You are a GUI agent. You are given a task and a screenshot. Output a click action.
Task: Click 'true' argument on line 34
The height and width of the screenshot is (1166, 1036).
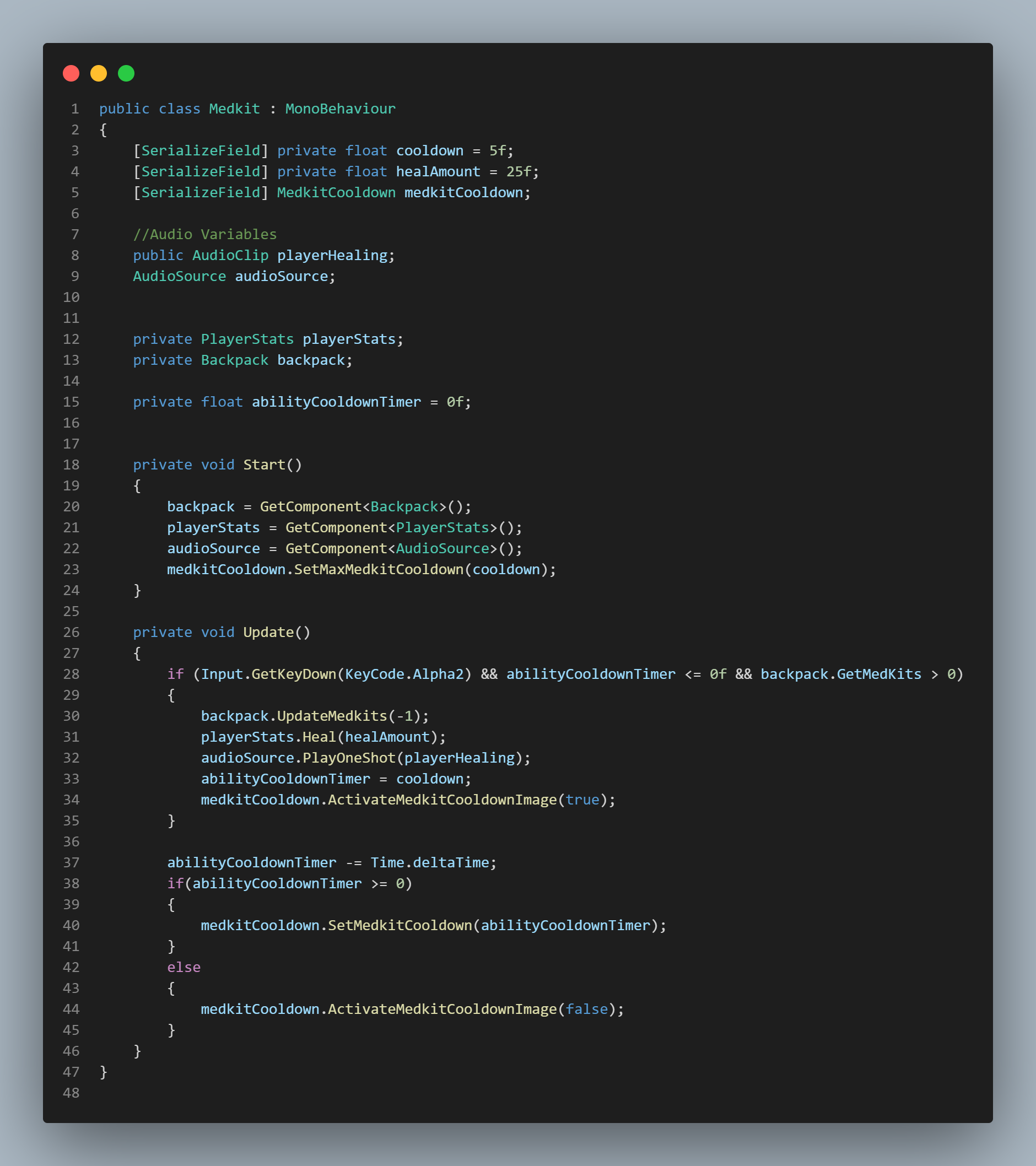[582, 800]
